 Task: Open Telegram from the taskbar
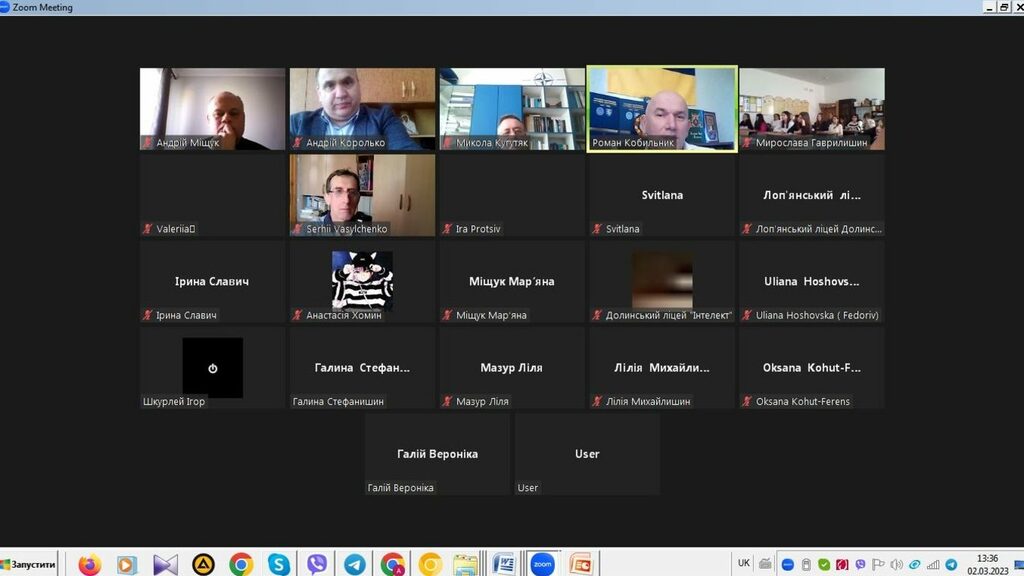(x=354, y=564)
